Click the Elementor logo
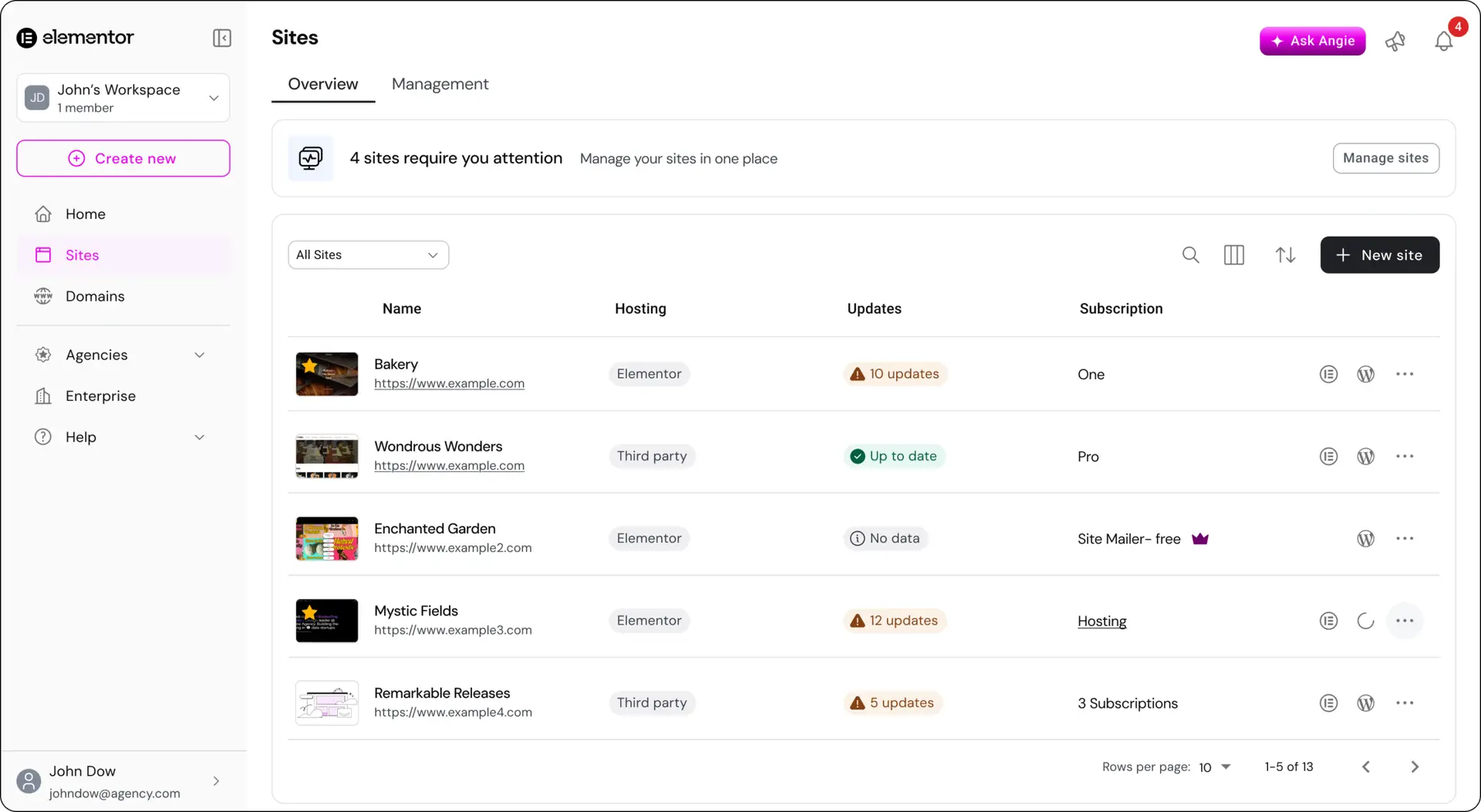The width and height of the screenshot is (1481, 812). tap(75, 37)
